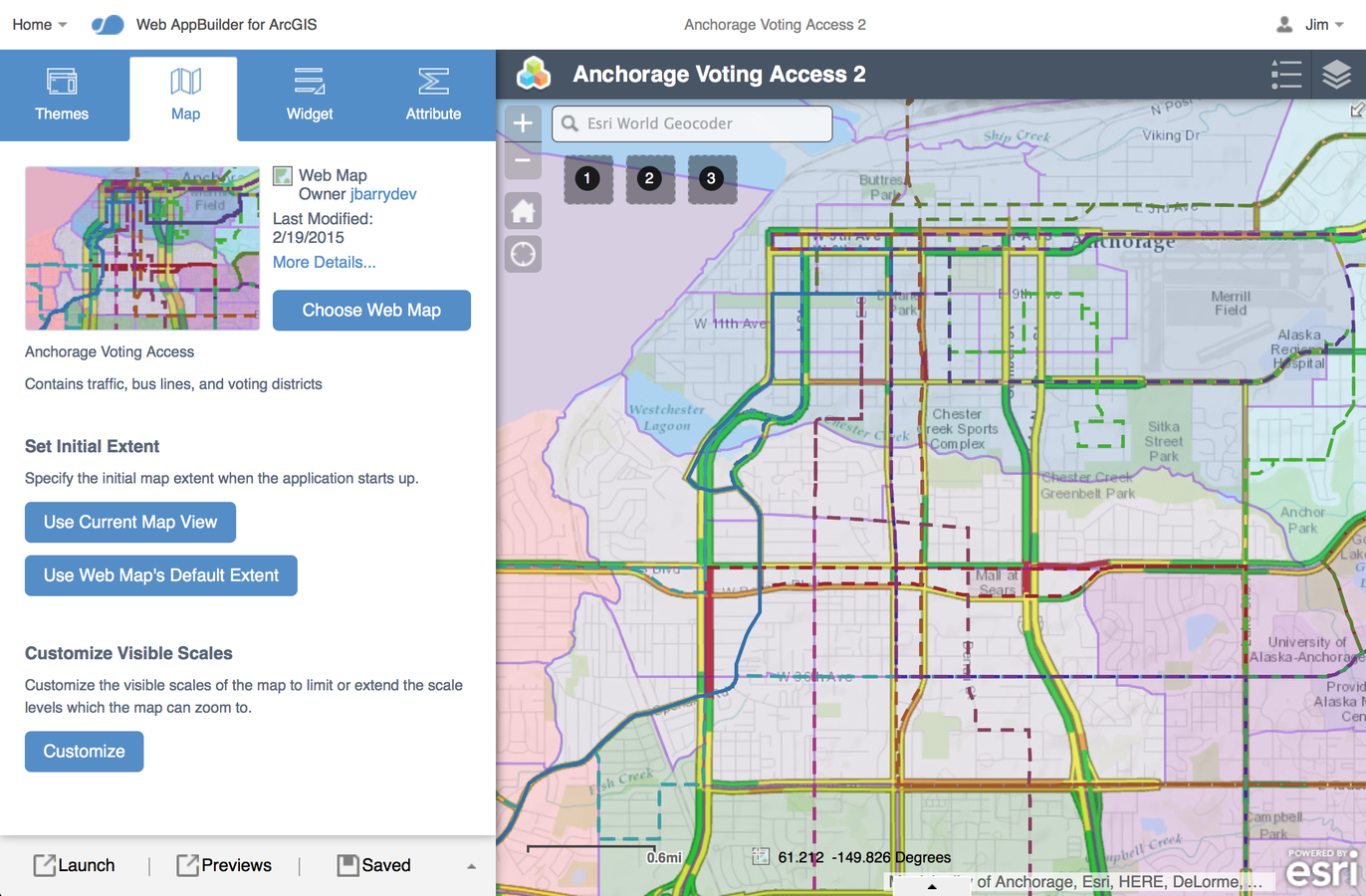Click the Anchorage Voting Access 2 header title
The image size is (1366, 896).
click(719, 74)
